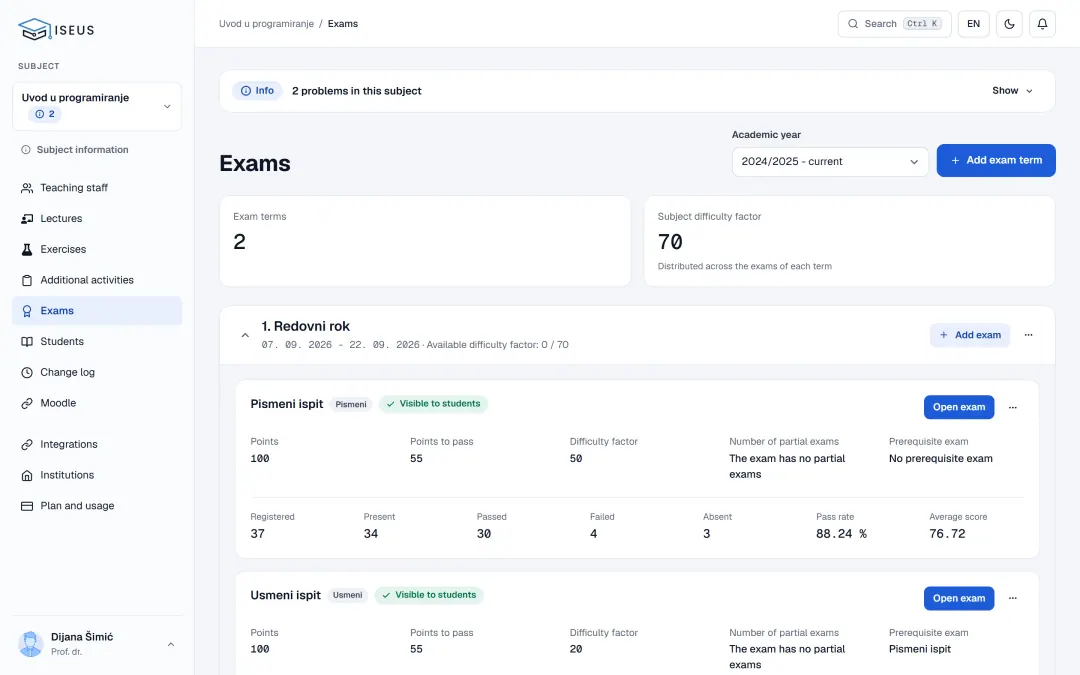The image size is (1080, 675).
Task: Expand the user profile menu chevron
Action: tap(171, 645)
